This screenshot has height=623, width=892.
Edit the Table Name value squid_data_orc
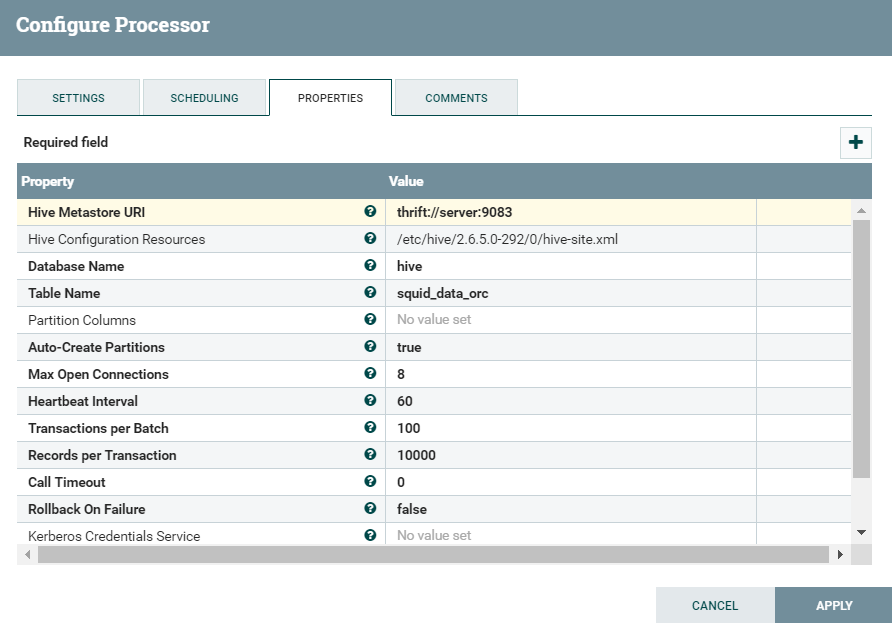570,293
